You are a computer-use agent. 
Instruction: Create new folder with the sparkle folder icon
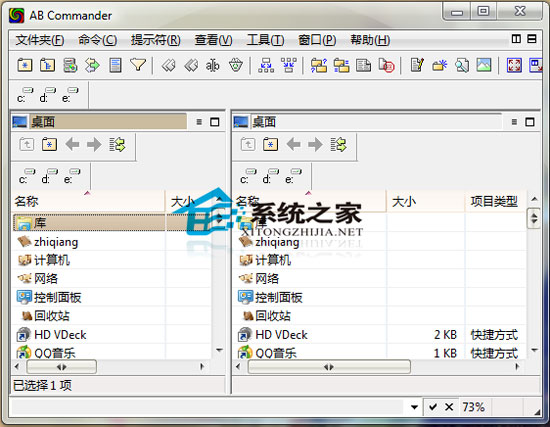click(440, 65)
